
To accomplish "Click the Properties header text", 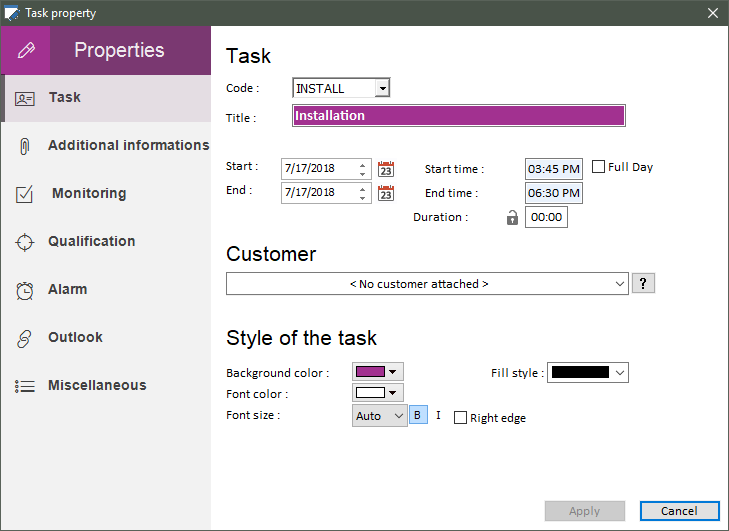I will tap(119, 50).
